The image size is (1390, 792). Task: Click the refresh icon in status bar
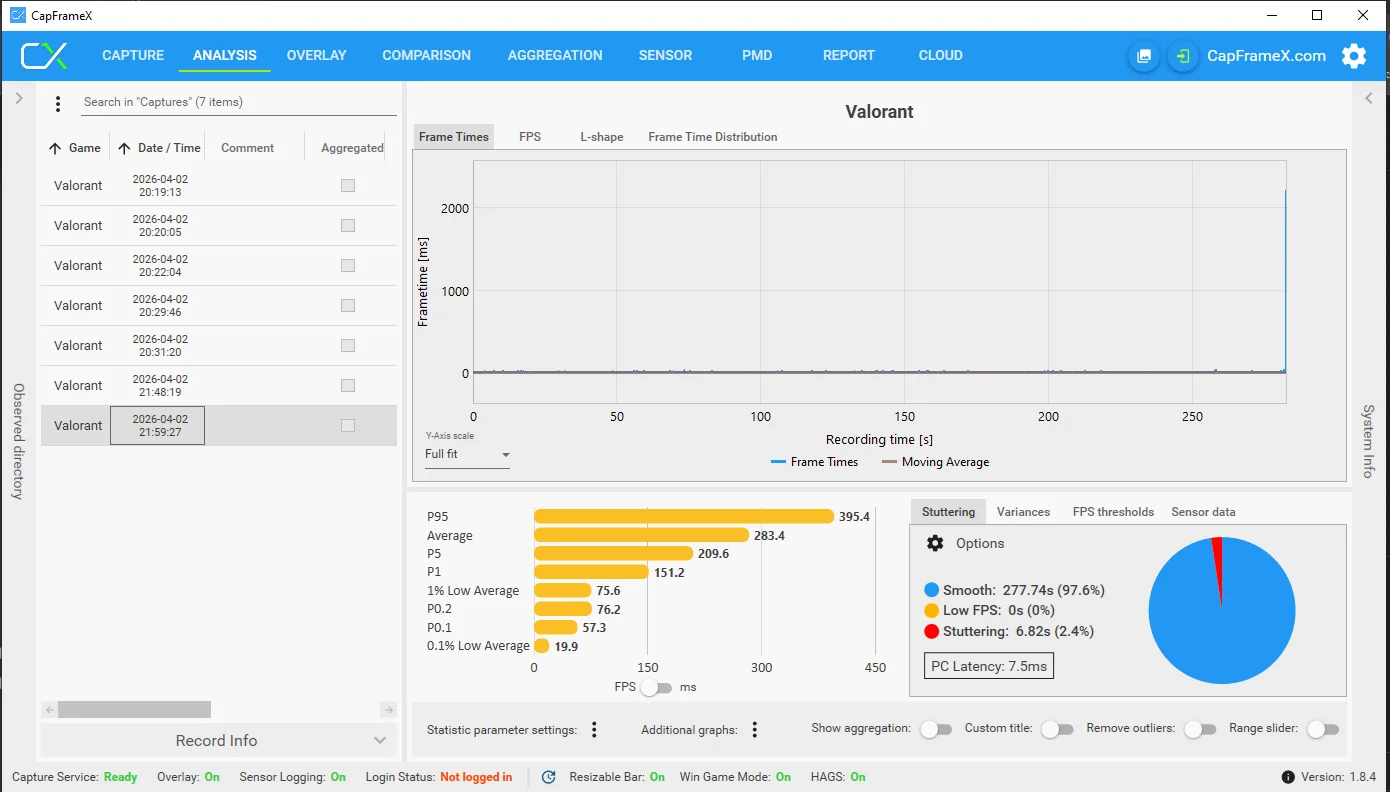(x=548, y=777)
